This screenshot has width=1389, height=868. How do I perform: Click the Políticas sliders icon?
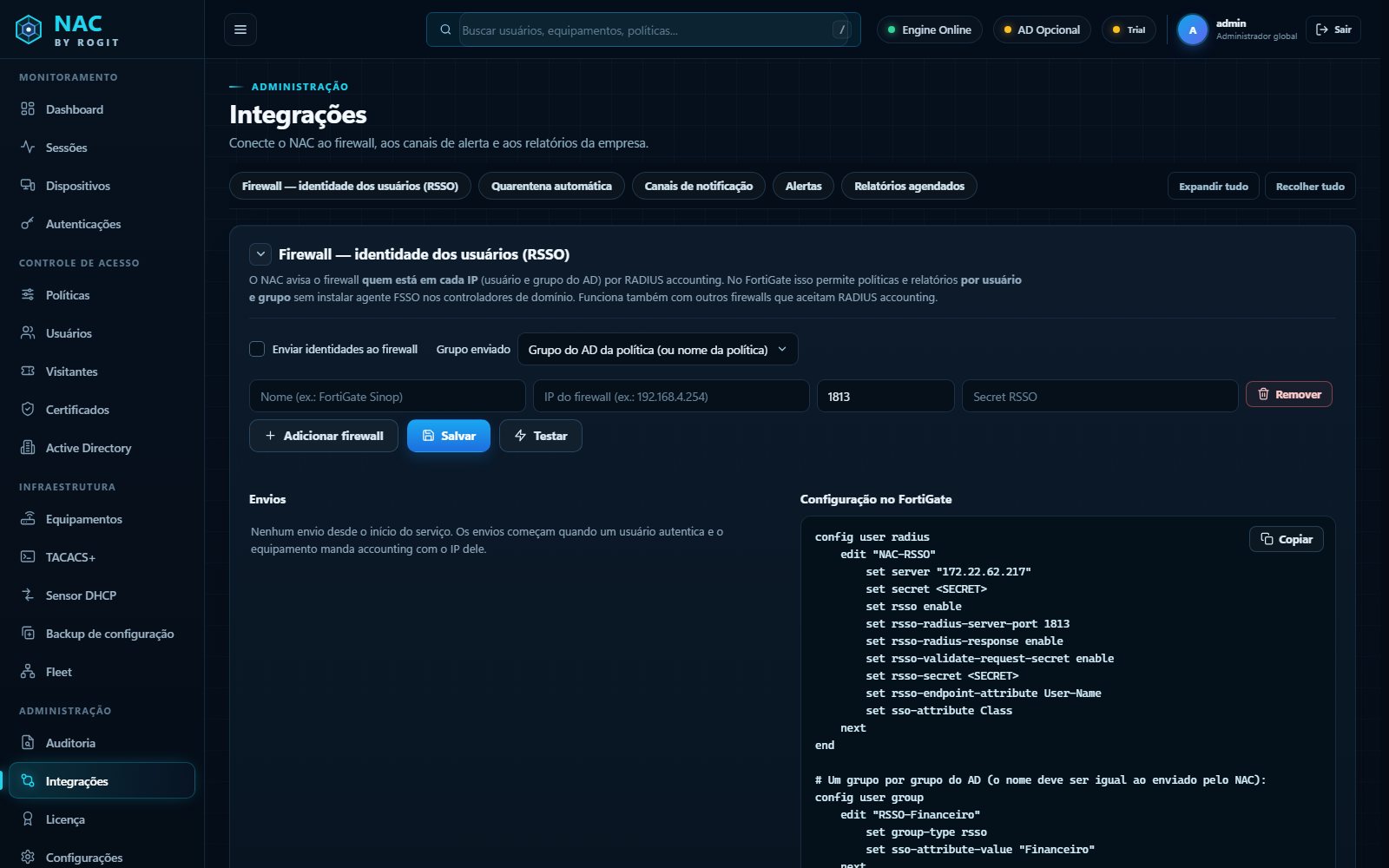(28, 295)
